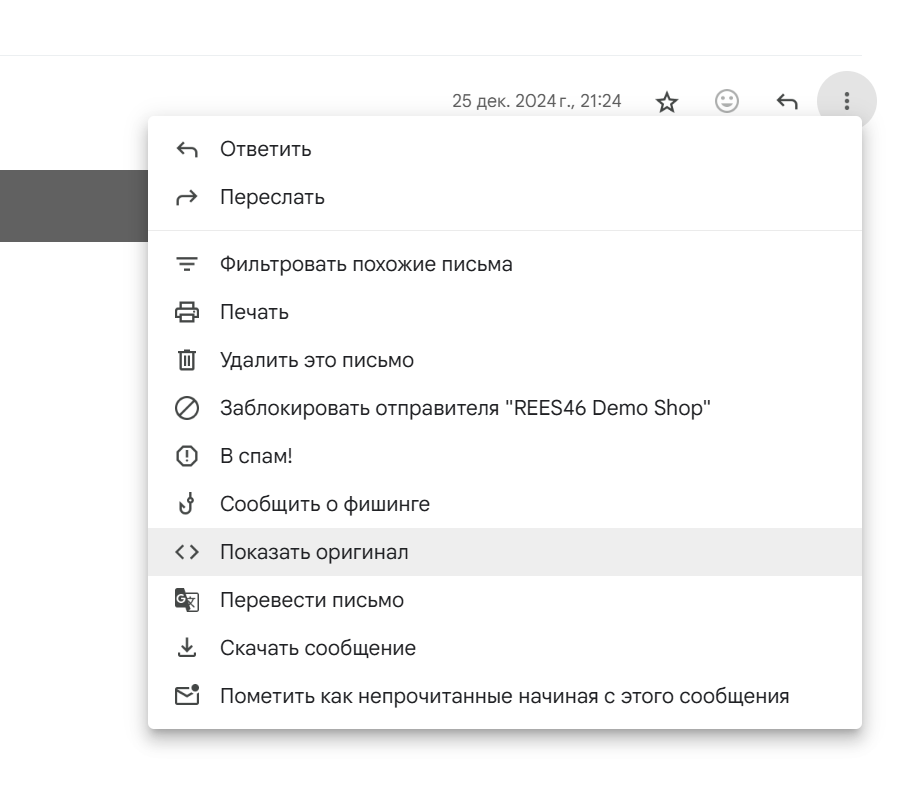Screen dimensions: 898x812
Task: Click the trash can icon
Action: (x=187, y=360)
